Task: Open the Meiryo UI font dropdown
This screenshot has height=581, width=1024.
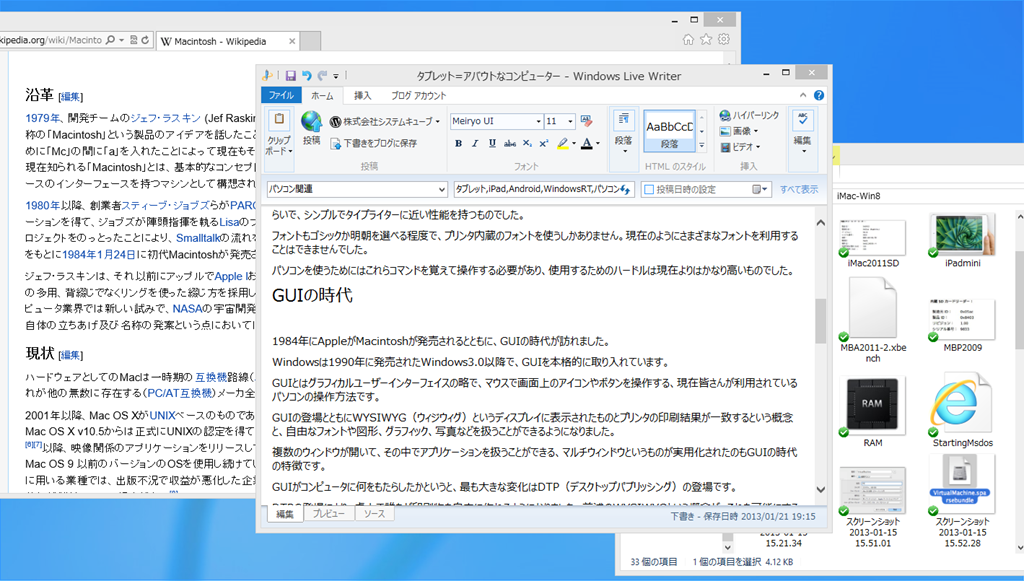Action: (x=539, y=121)
